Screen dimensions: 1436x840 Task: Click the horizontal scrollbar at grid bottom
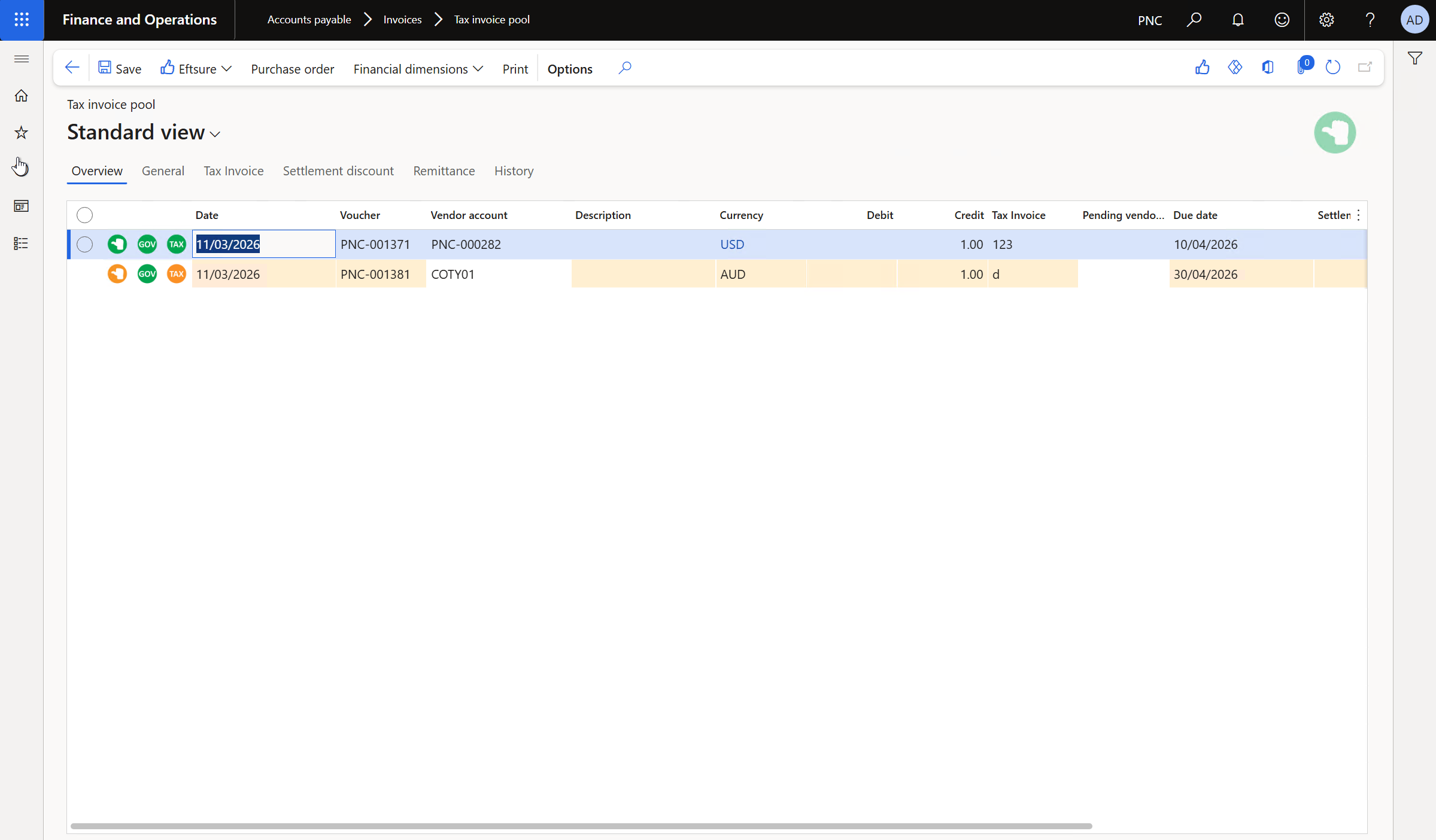coord(581,826)
